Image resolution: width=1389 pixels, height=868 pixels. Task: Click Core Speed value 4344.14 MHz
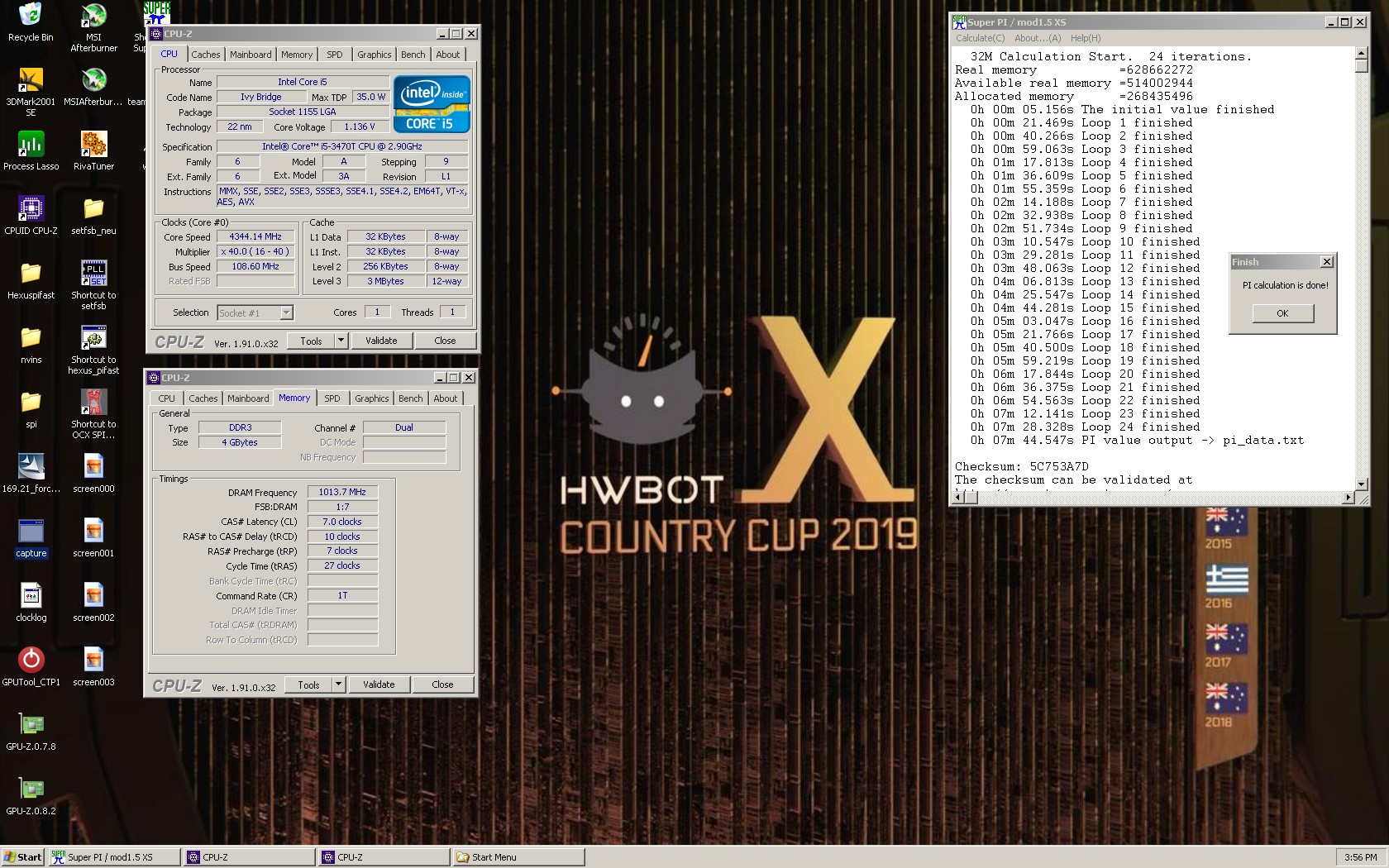(255, 236)
